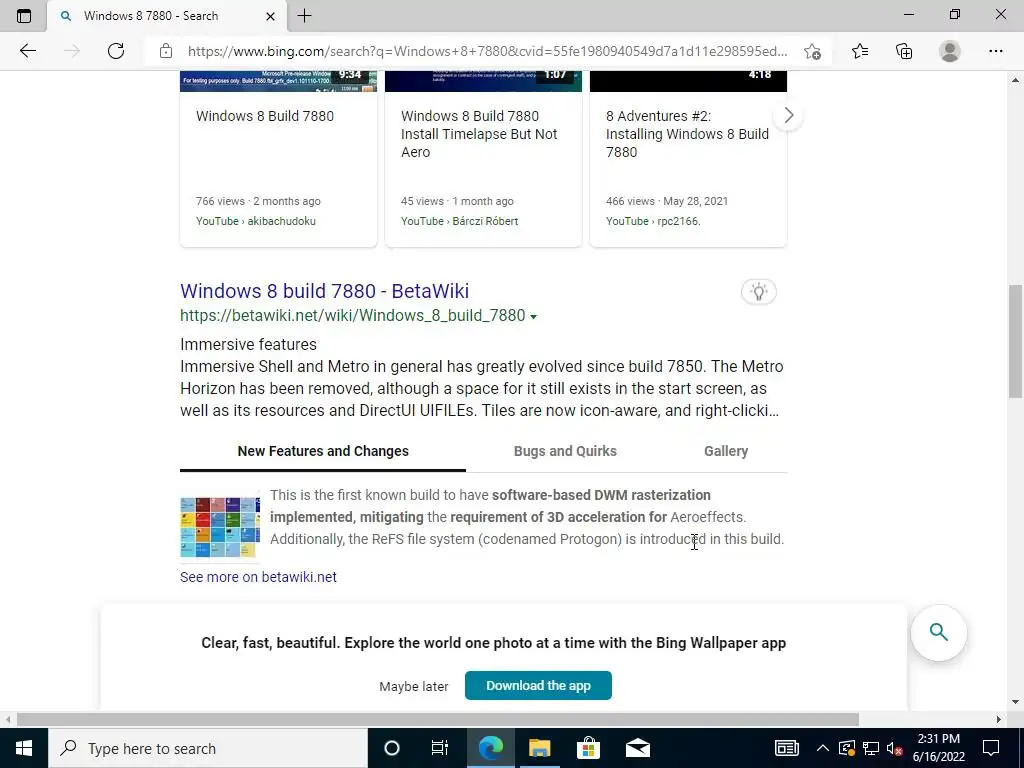Open File Explorer from taskbar

(539, 748)
